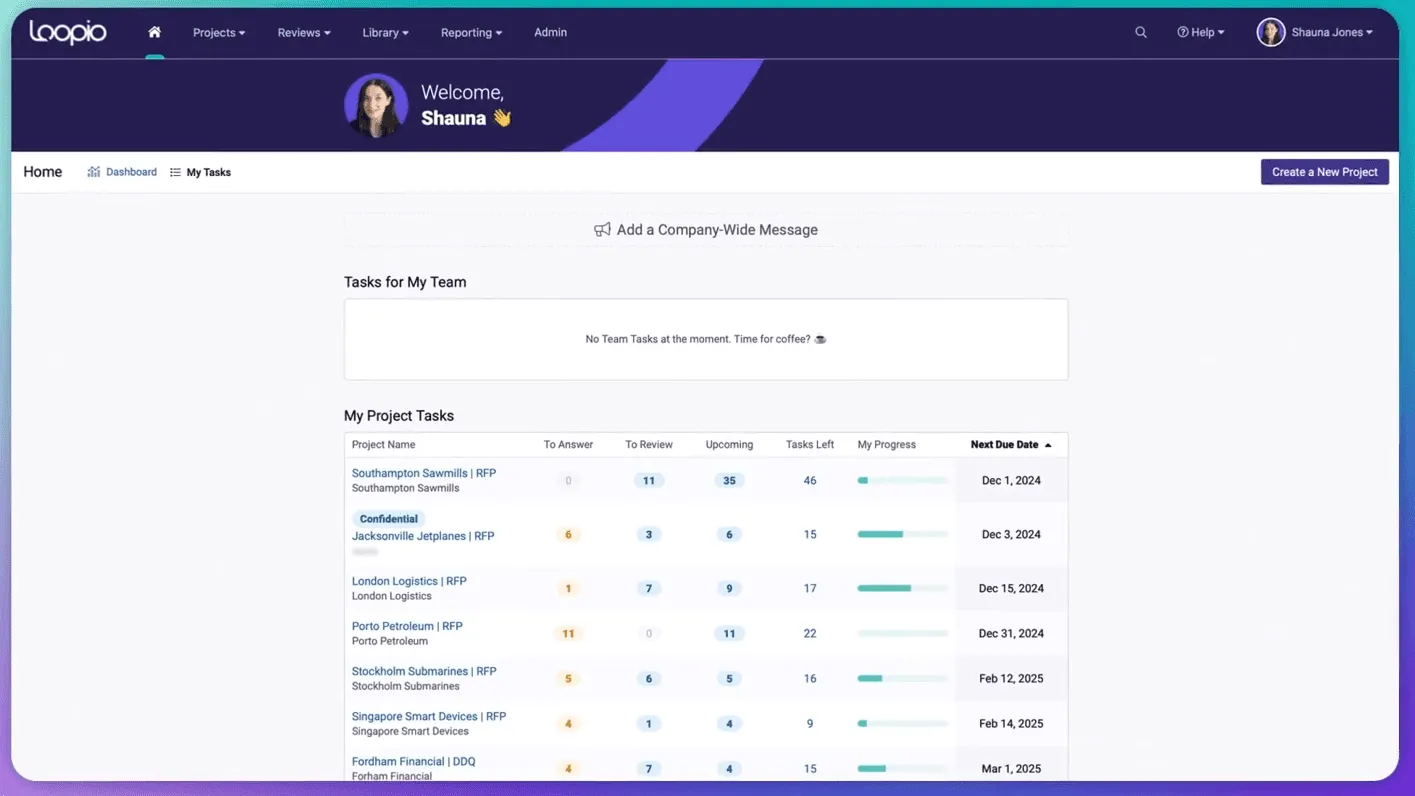Go to Home via house icon
Image resolution: width=1415 pixels, height=796 pixels.
[154, 32]
